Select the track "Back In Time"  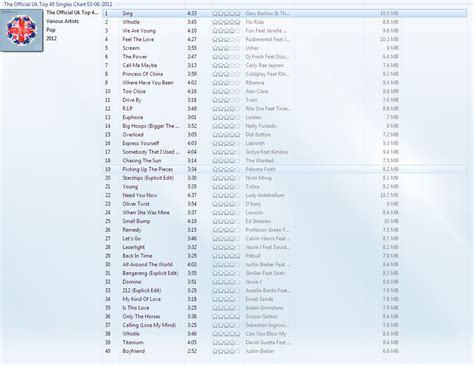(137, 256)
